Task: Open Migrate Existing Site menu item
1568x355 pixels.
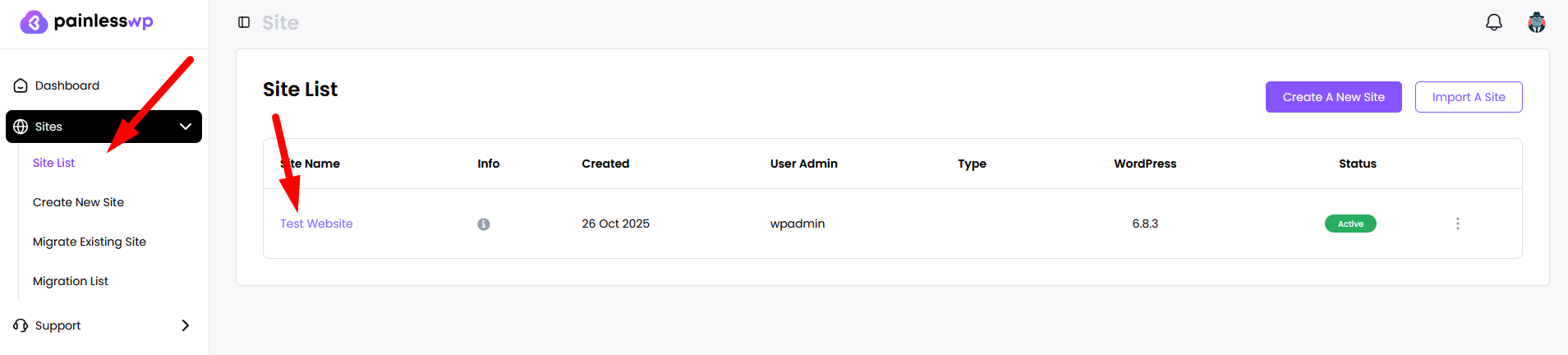Action: coord(90,242)
